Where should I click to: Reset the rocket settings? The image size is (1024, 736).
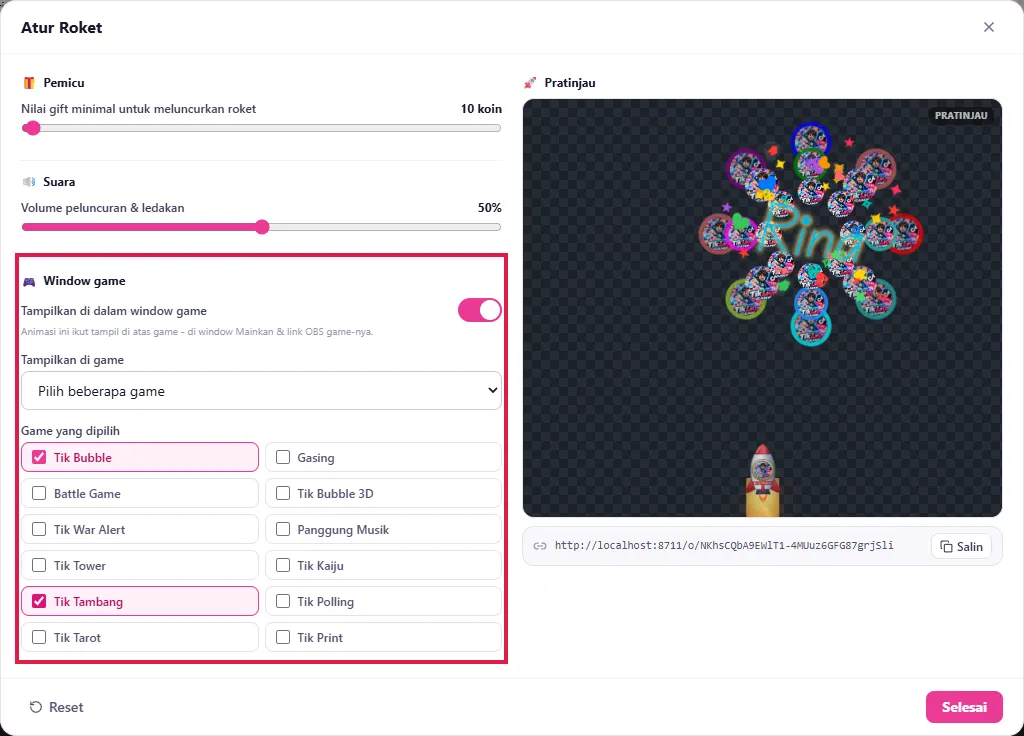(x=56, y=707)
